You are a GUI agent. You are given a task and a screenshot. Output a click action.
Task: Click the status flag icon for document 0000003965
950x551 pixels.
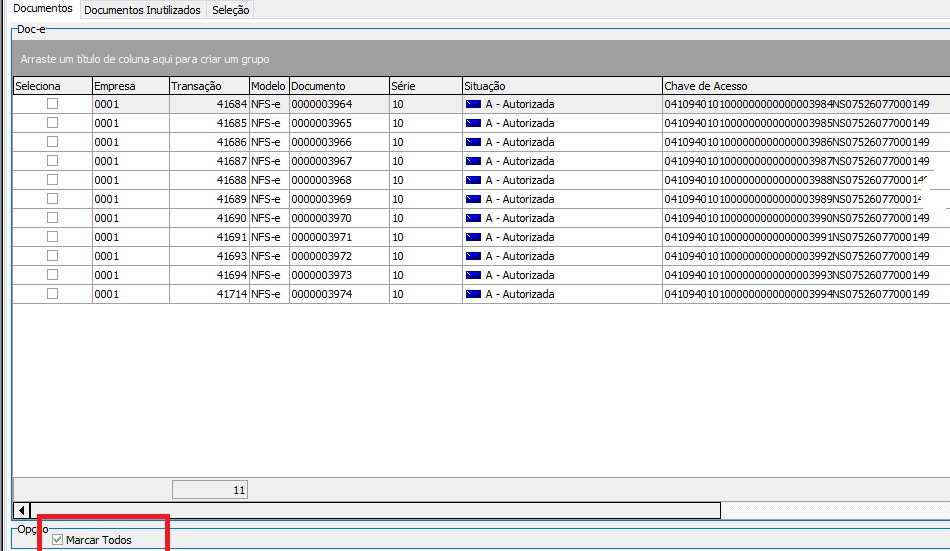pos(473,123)
